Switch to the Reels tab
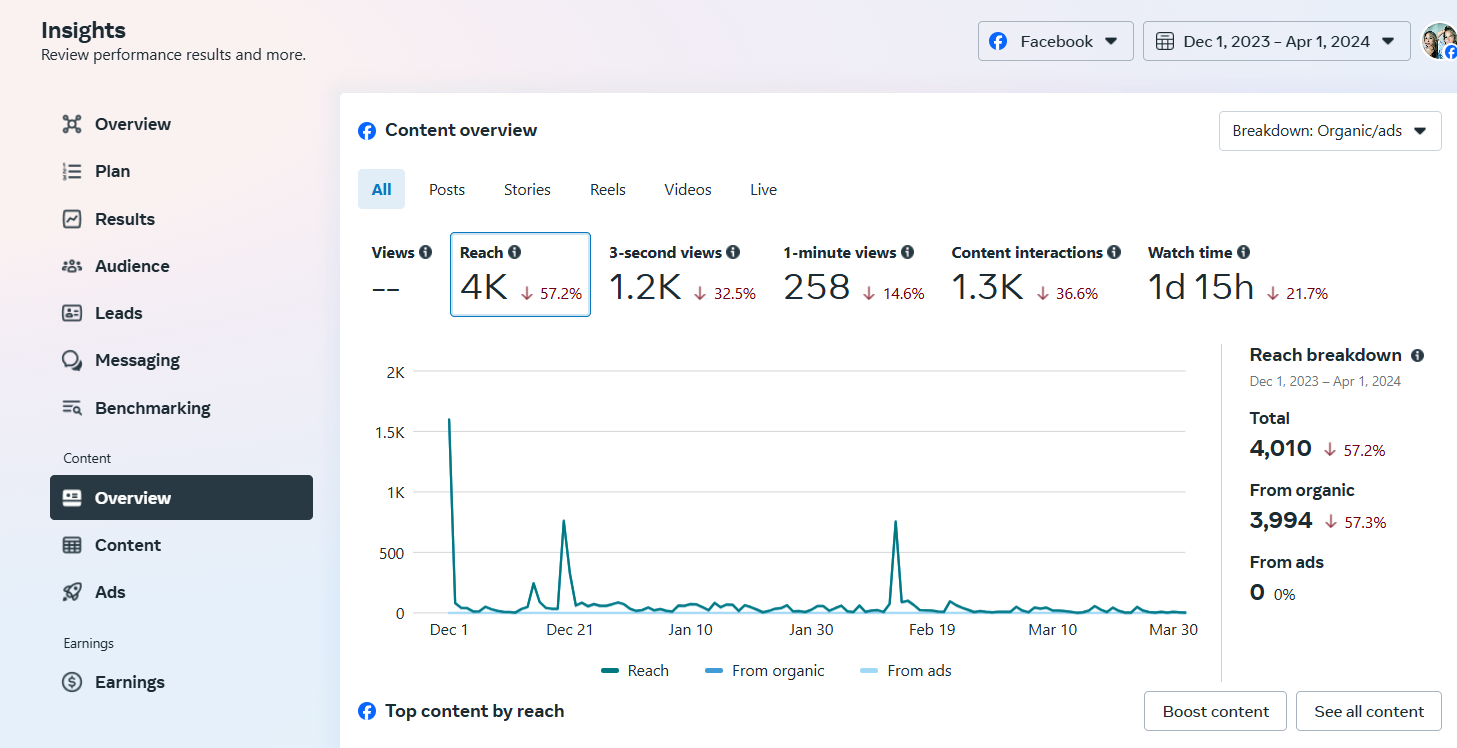 click(x=608, y=189)
